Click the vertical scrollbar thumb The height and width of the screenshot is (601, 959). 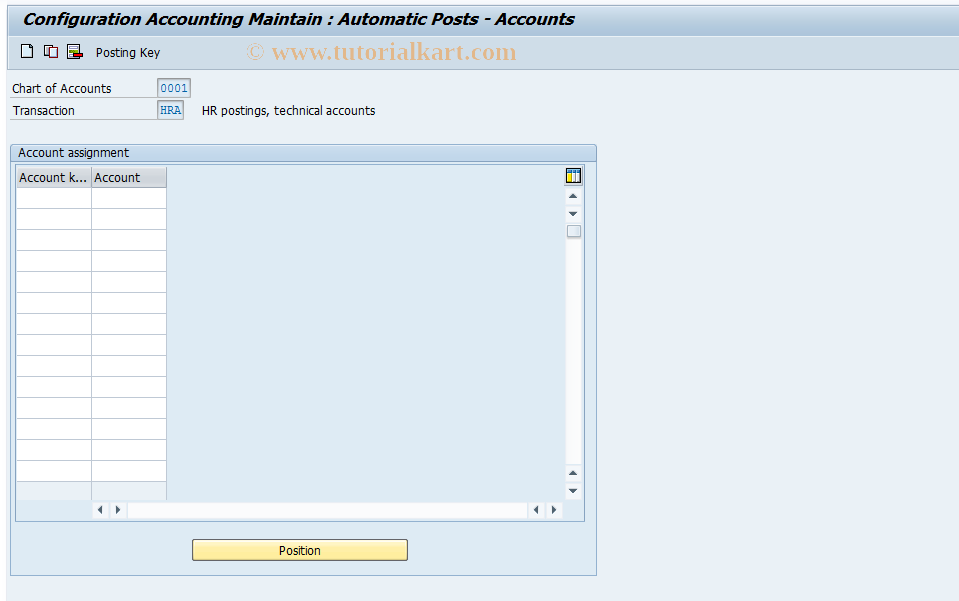pyautogui.click(x=574, y=231)
